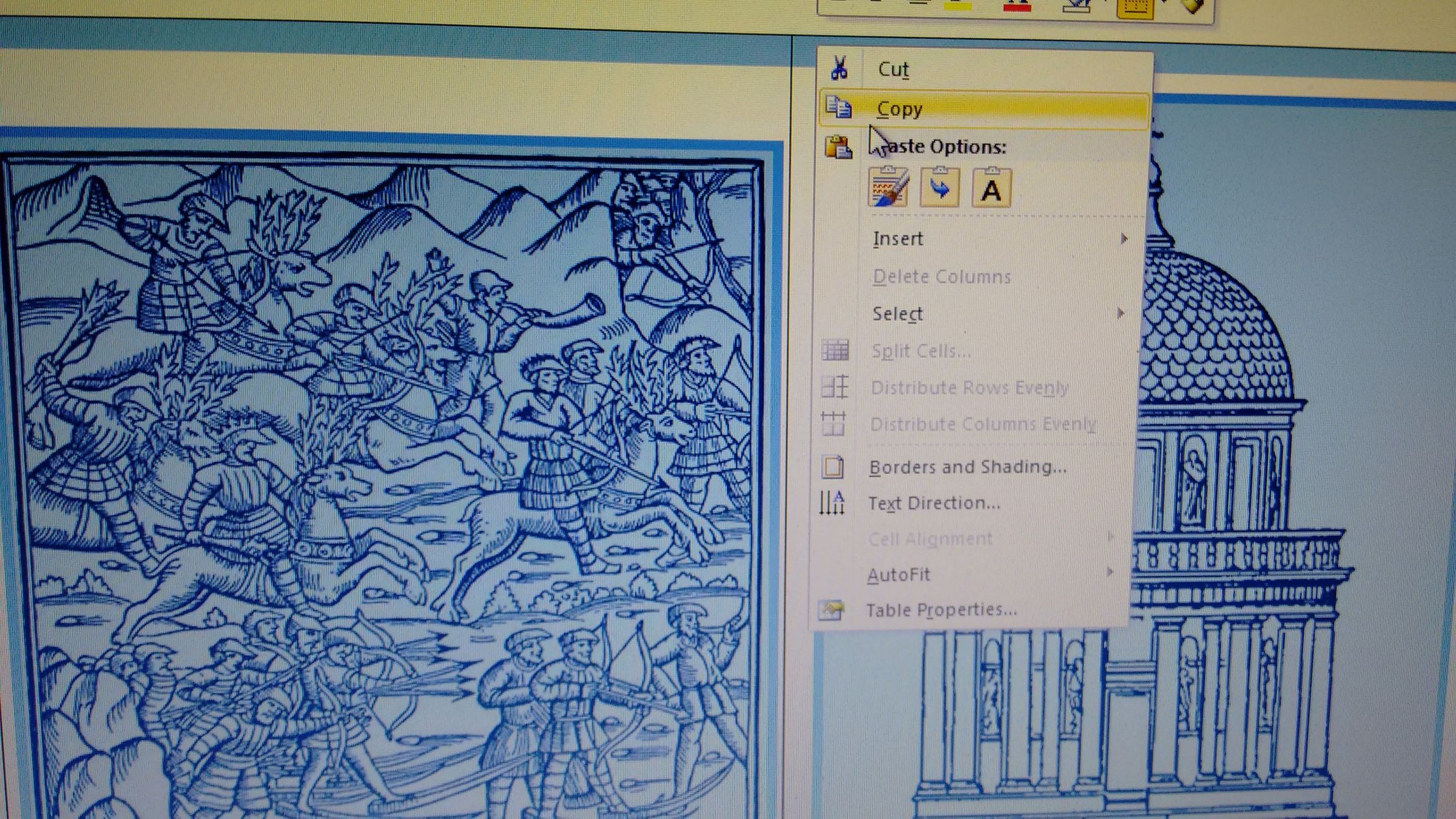
Task: Click the Borders and Shading icon
Action: 832,467
